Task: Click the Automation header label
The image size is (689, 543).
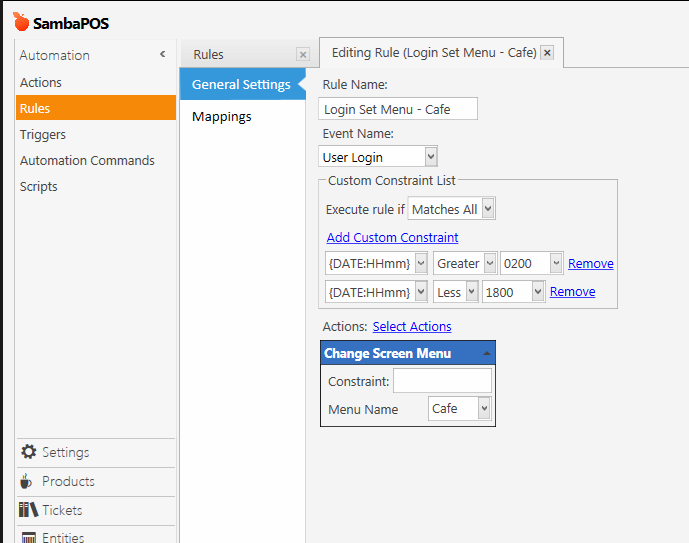Action: tap(54, 55)
